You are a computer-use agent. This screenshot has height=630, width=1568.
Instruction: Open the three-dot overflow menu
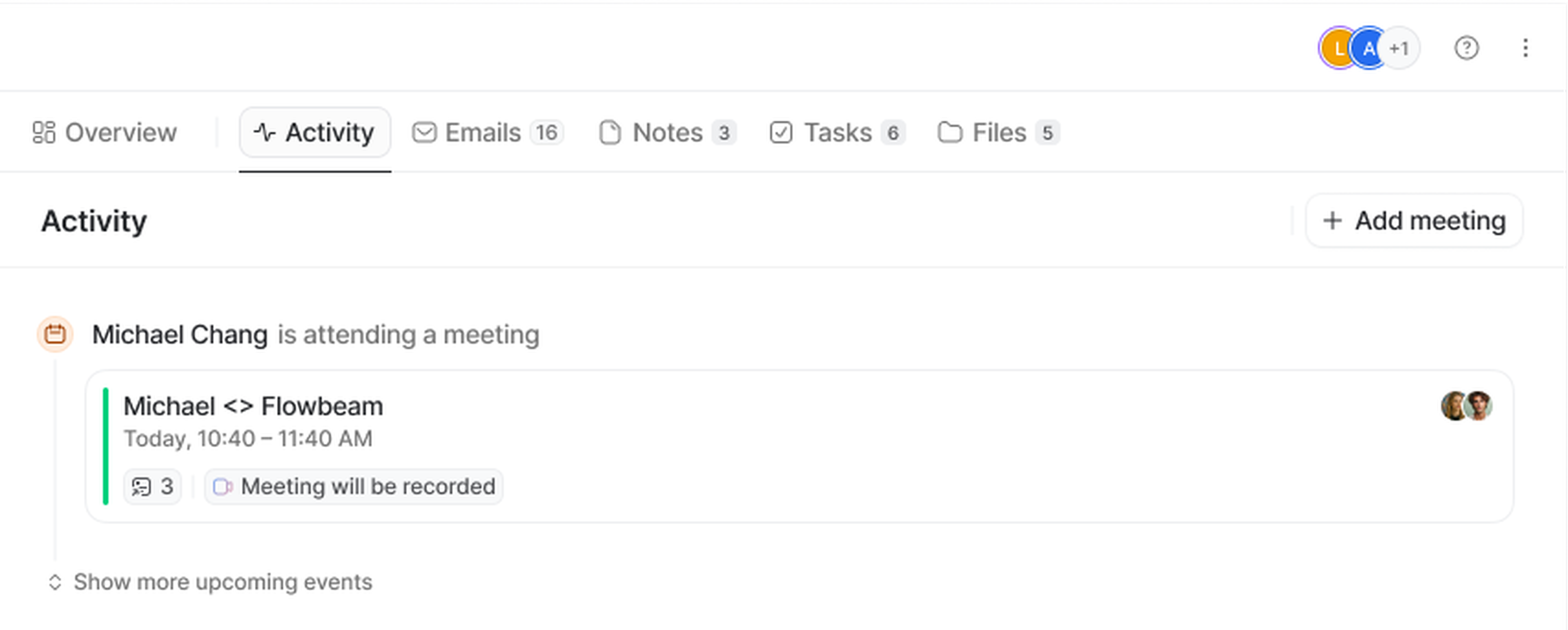(x=1526, y=49)
